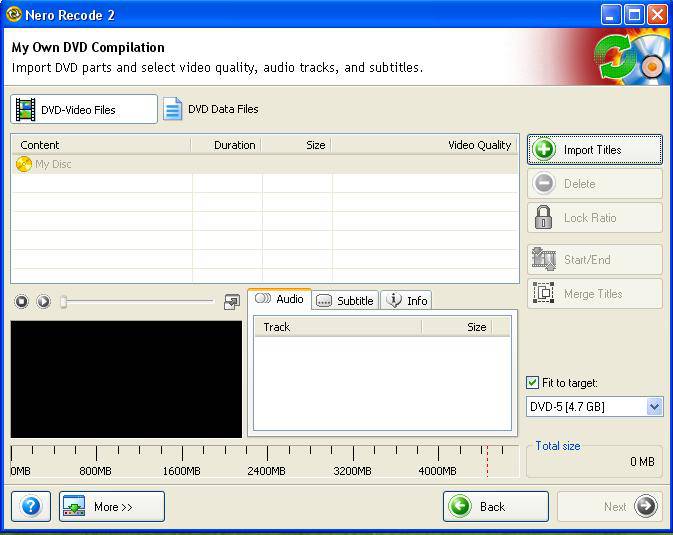The width and height of the screenshot is (673, 535).
Task: Click the preview seek slider track
Action: point(138,301)
